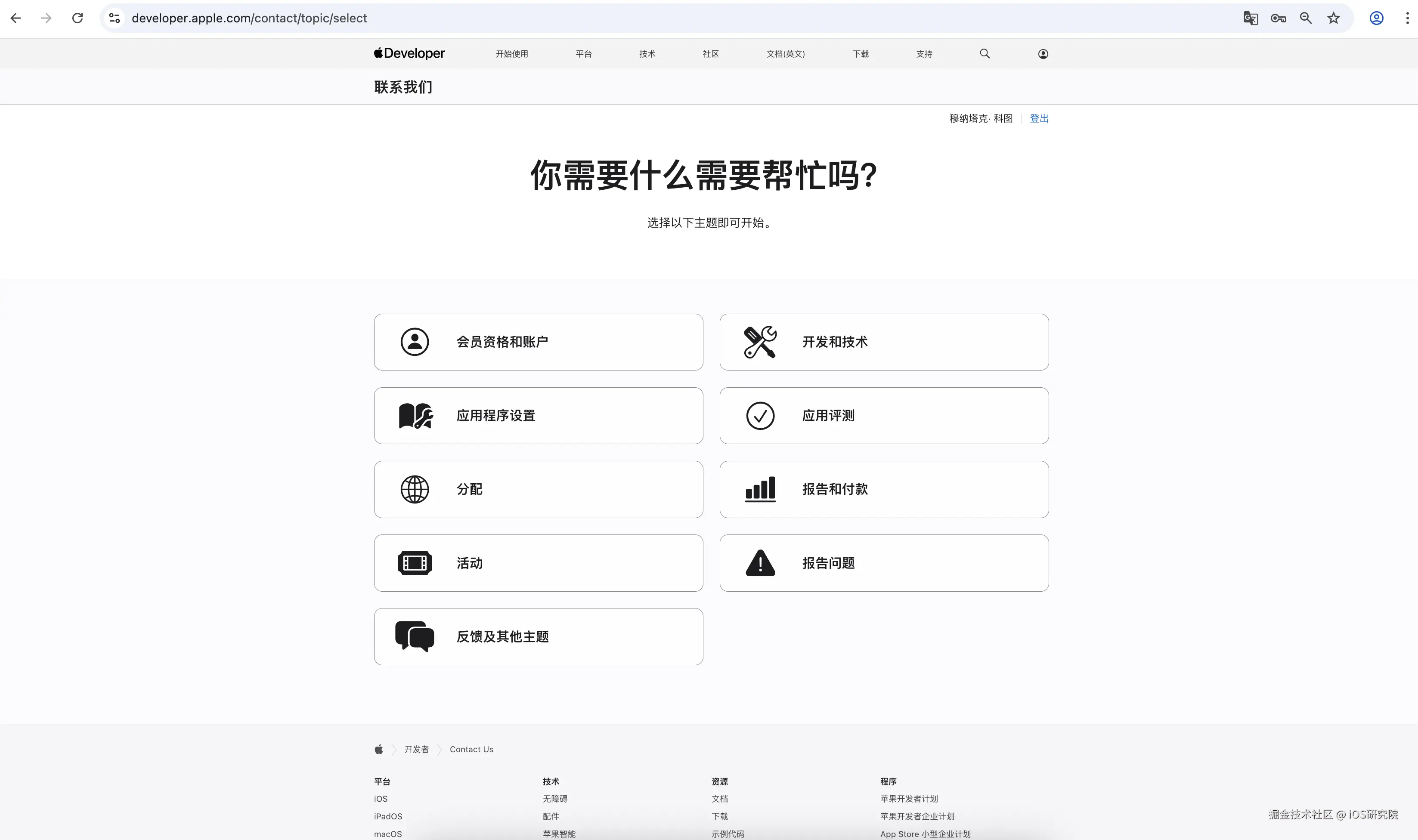Click the search magnifier in Developer nav
Viewport: 1418px width, 840px height.
click(985, 54)
